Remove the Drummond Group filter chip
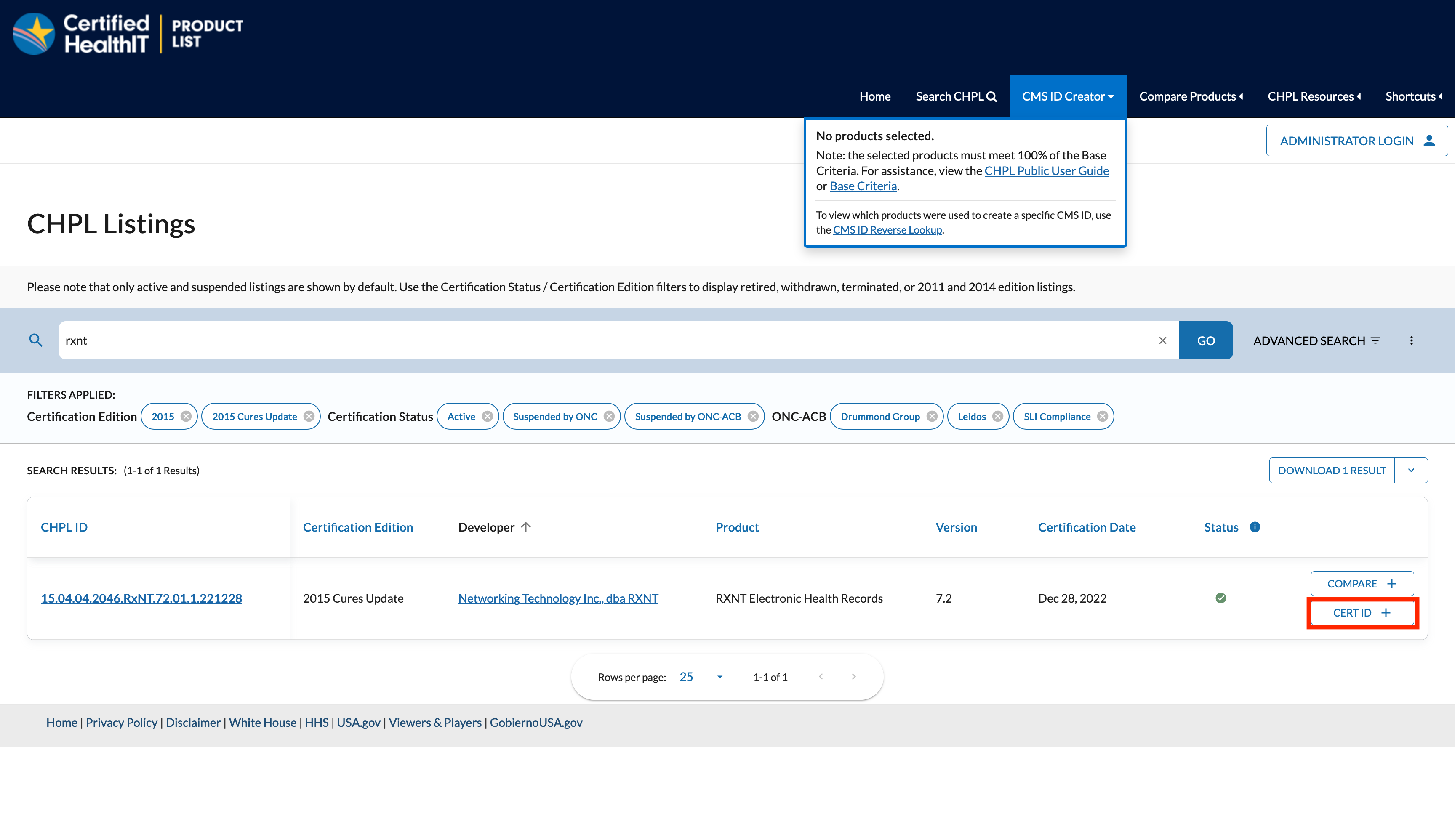1455x840 pixels. [932, 417]
